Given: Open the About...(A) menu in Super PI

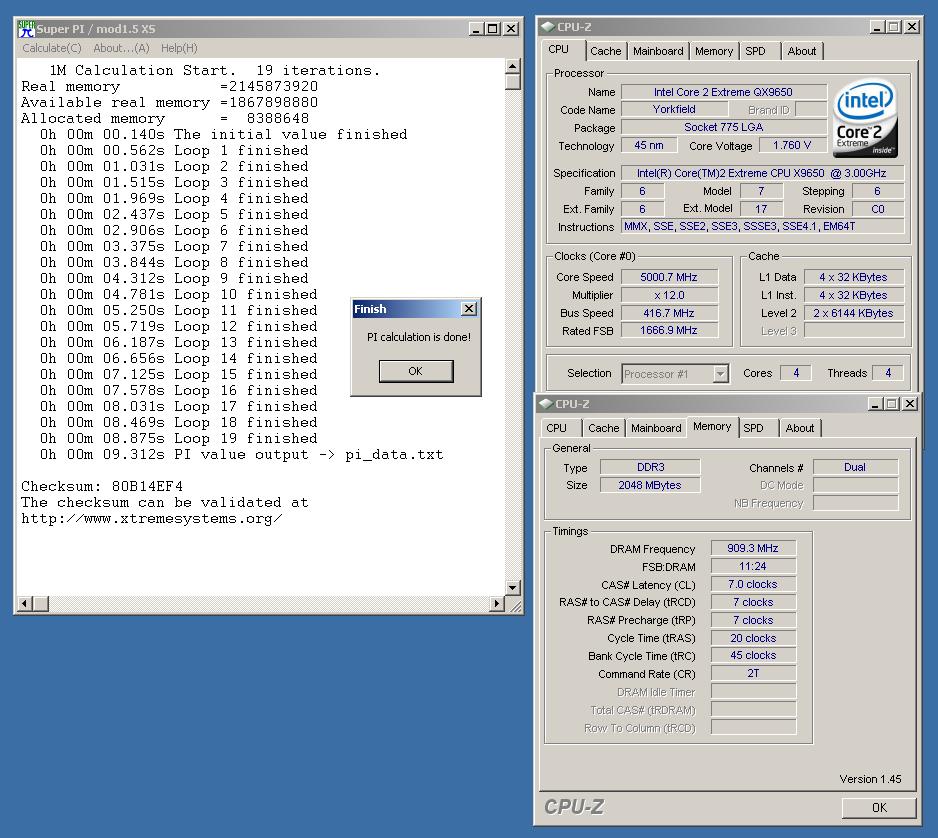Looking at the screenshot, I should tap(121, 48).
